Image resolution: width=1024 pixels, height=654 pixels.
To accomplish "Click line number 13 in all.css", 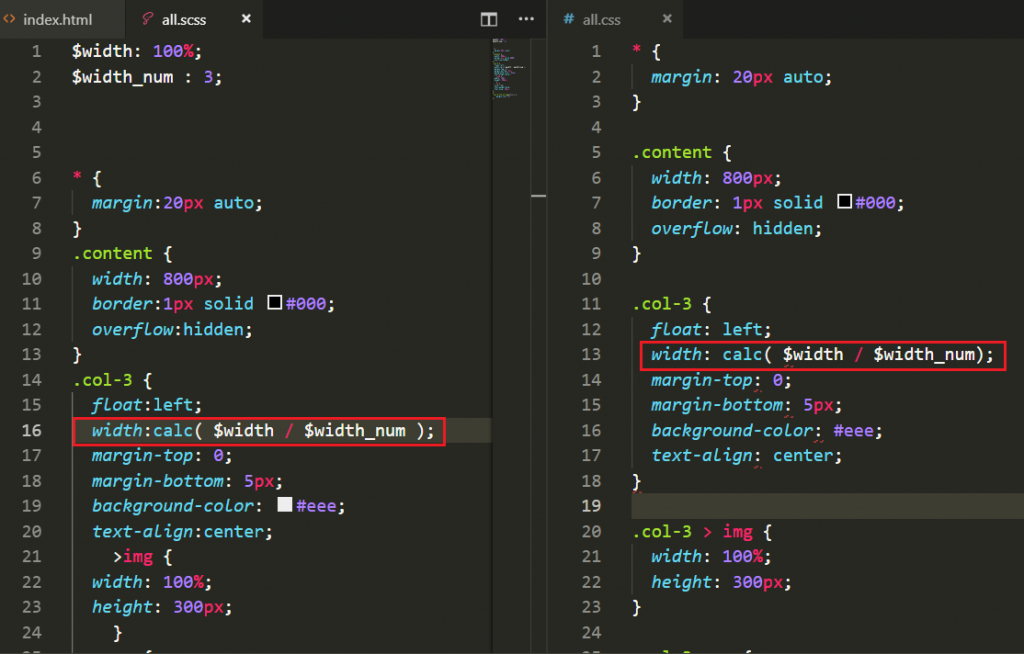I will 591,354.
